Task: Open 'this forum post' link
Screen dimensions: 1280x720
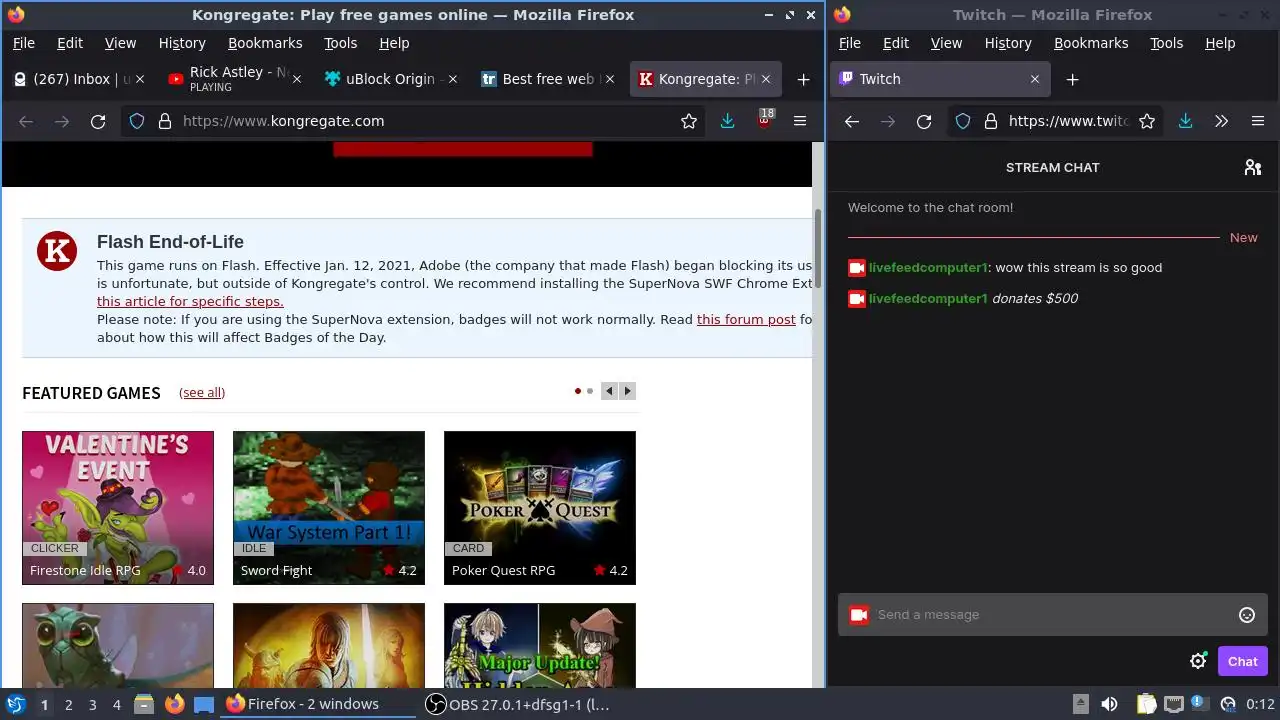Action: tap(746, 319)
